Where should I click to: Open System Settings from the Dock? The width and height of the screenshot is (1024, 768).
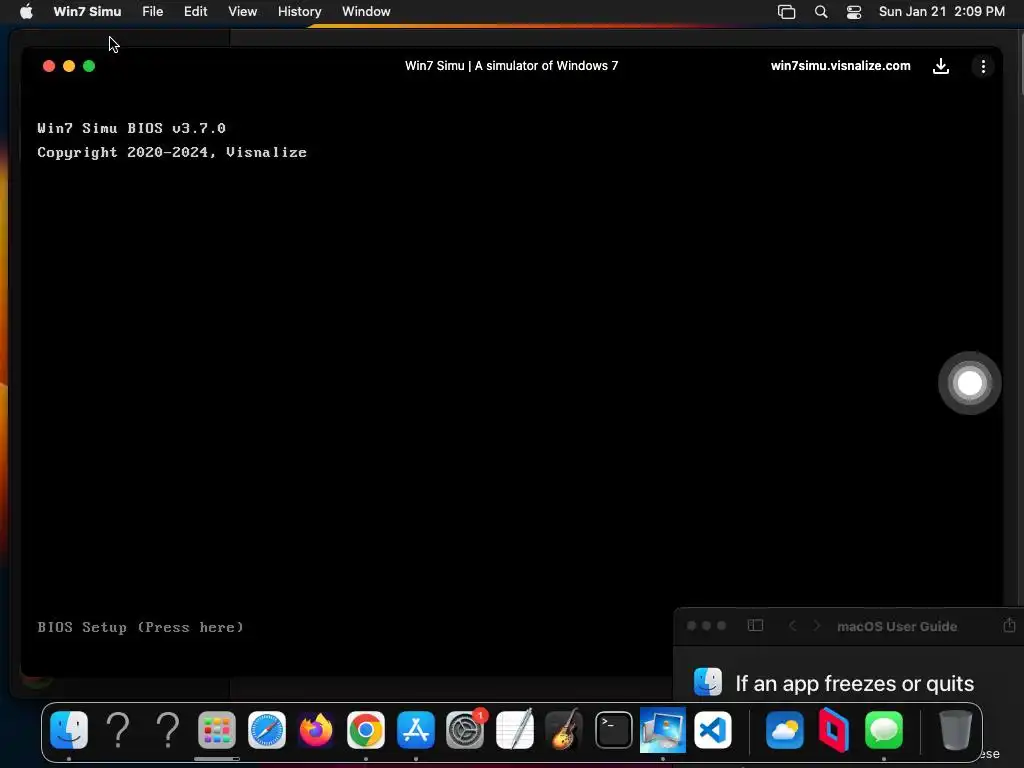coord(465,729)
